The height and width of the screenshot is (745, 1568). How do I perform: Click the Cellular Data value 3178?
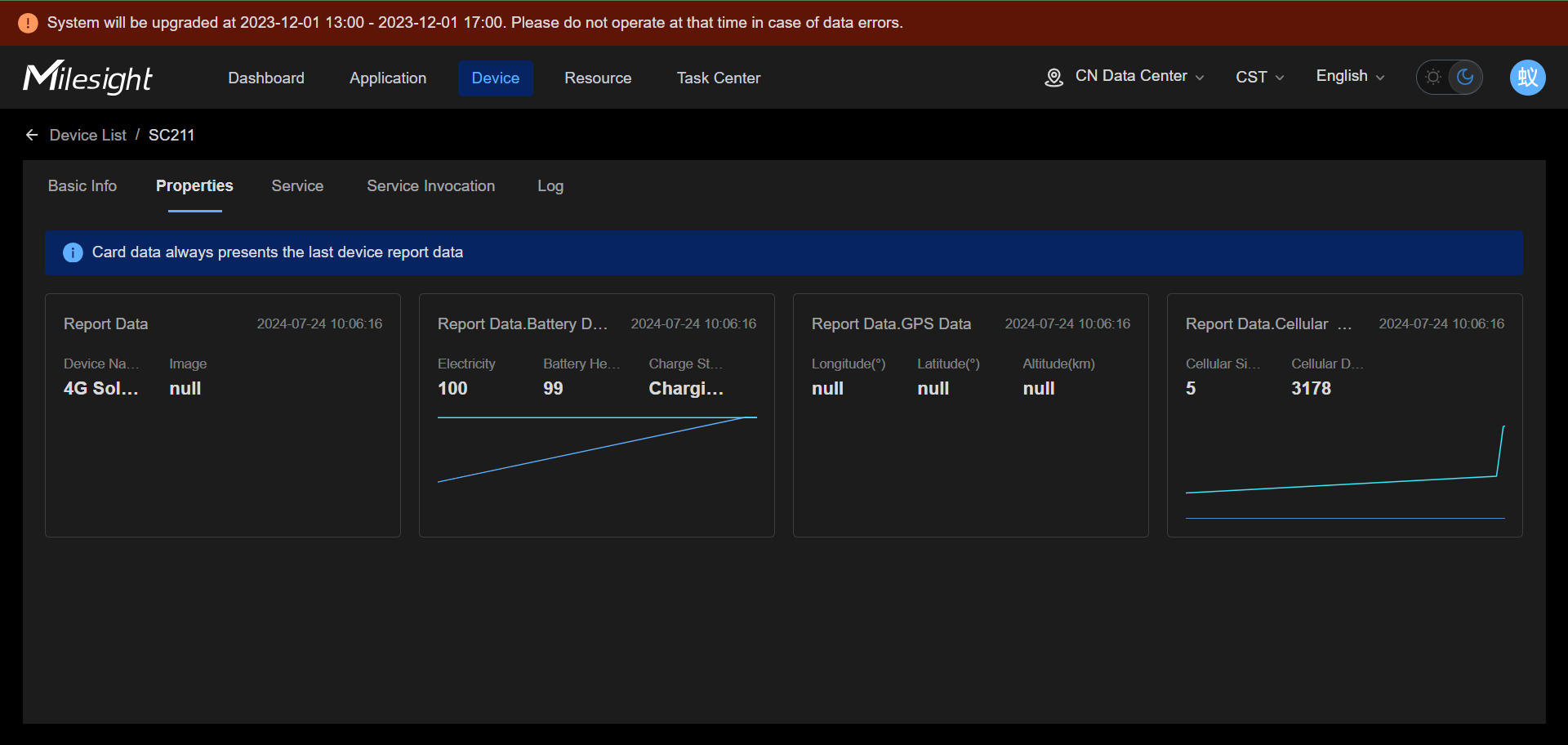tap(1311, 388)
